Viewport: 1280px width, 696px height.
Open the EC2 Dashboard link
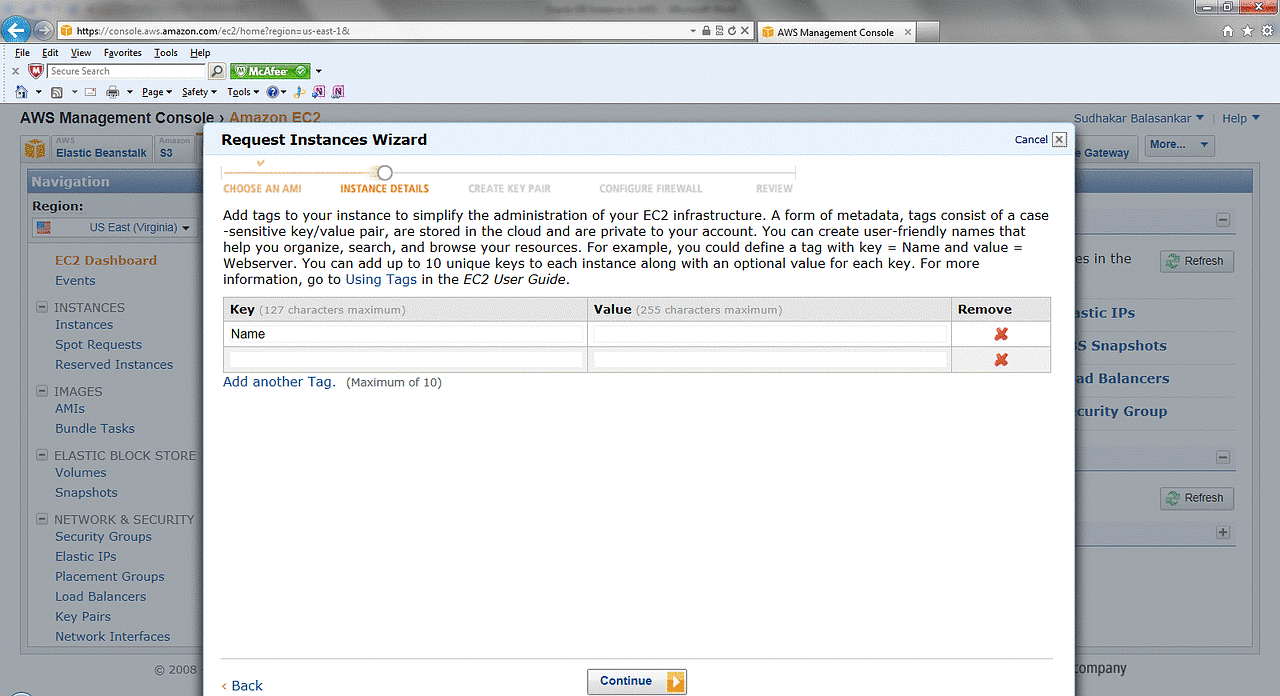click(x=106, y=260)
